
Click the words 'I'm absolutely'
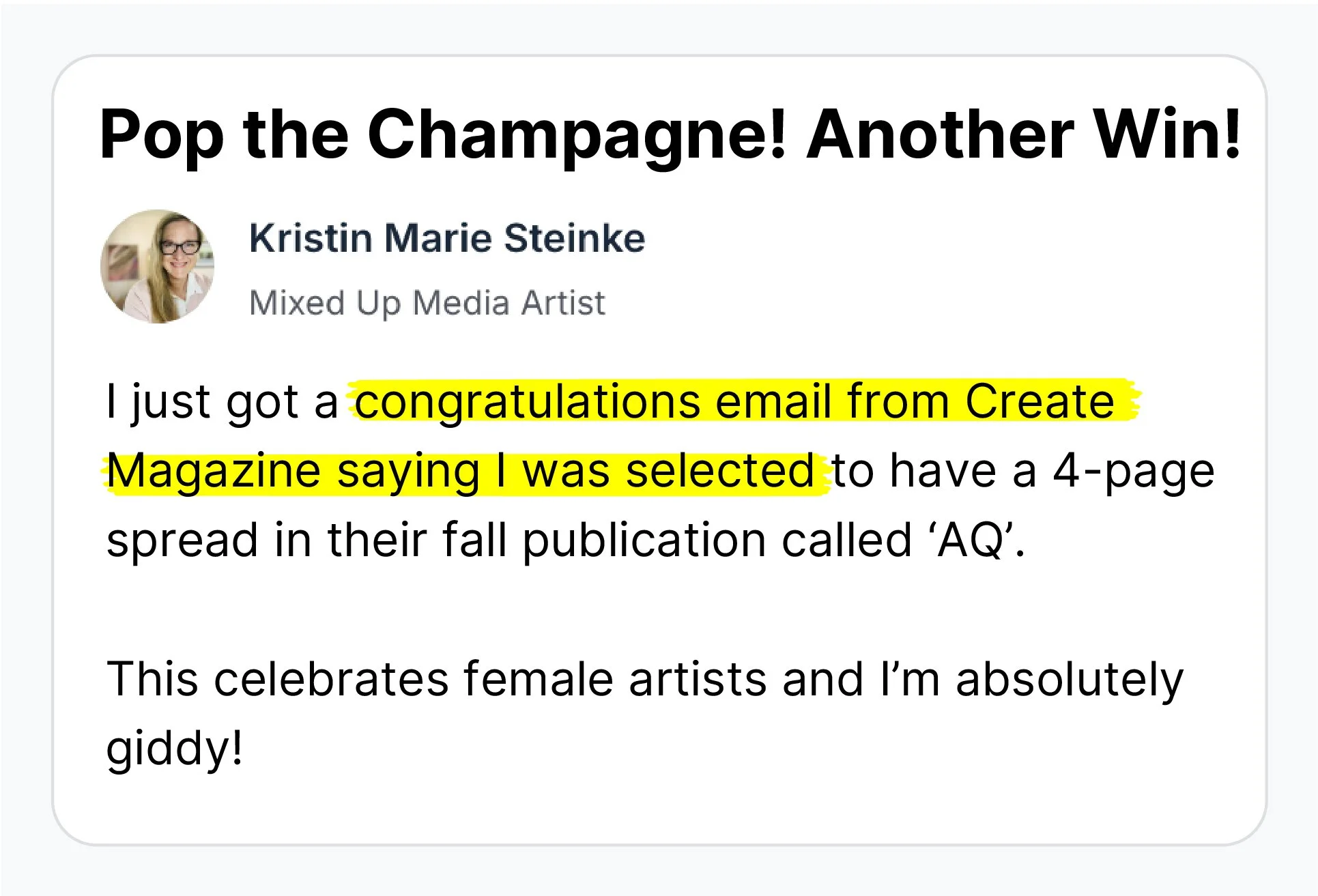coord(1031,679)
